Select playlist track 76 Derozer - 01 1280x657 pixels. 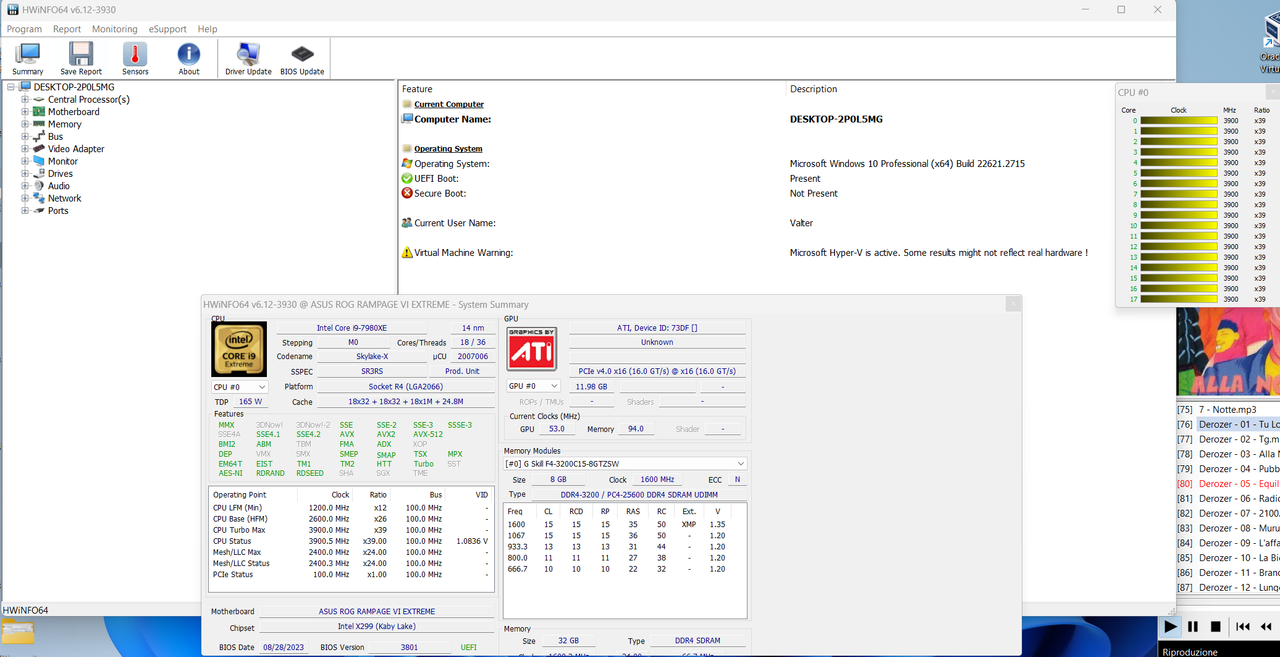[1228, 424]
